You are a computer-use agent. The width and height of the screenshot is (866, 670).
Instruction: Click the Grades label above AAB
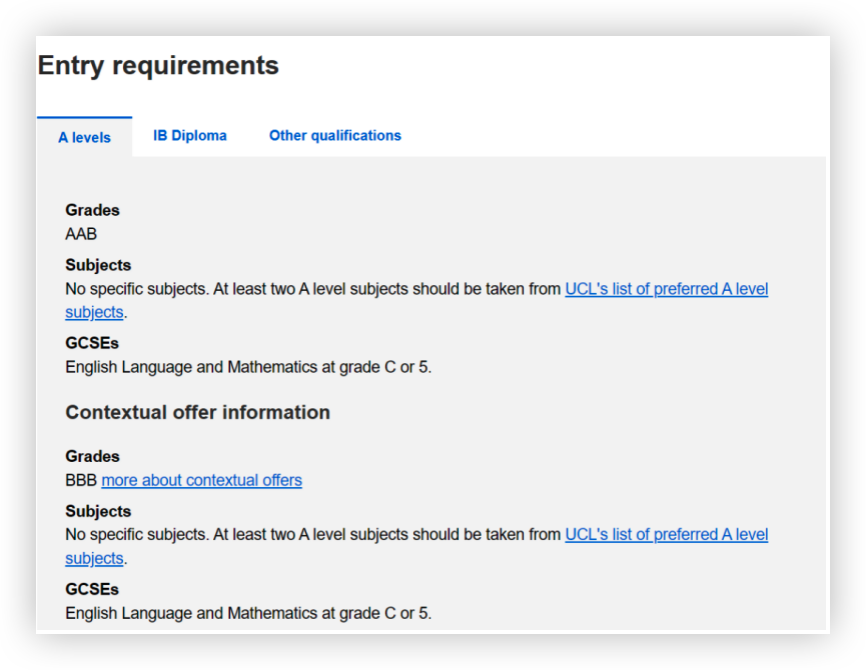pos(92,210)
